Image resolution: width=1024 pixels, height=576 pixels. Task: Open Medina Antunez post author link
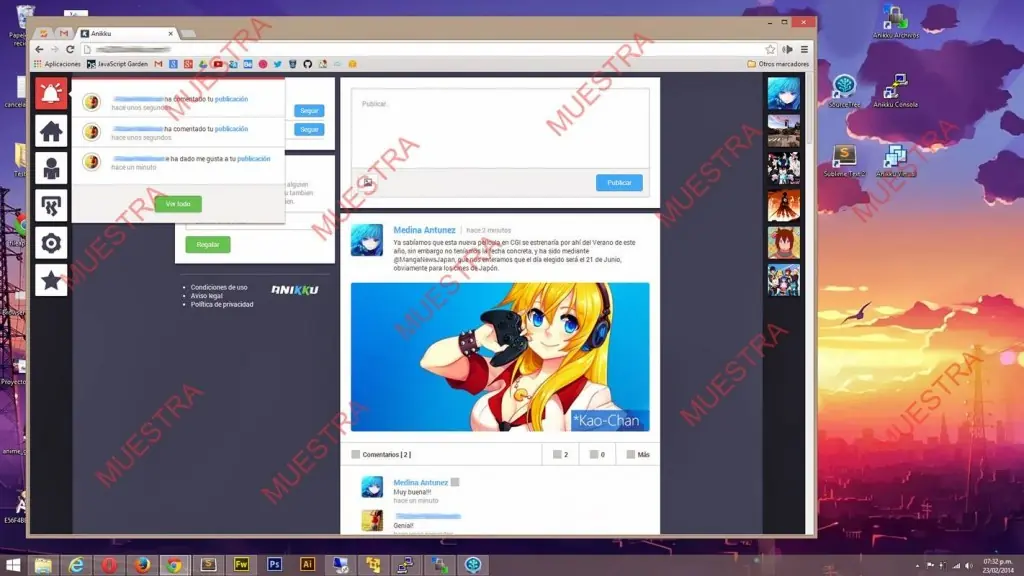pos(424,230)
